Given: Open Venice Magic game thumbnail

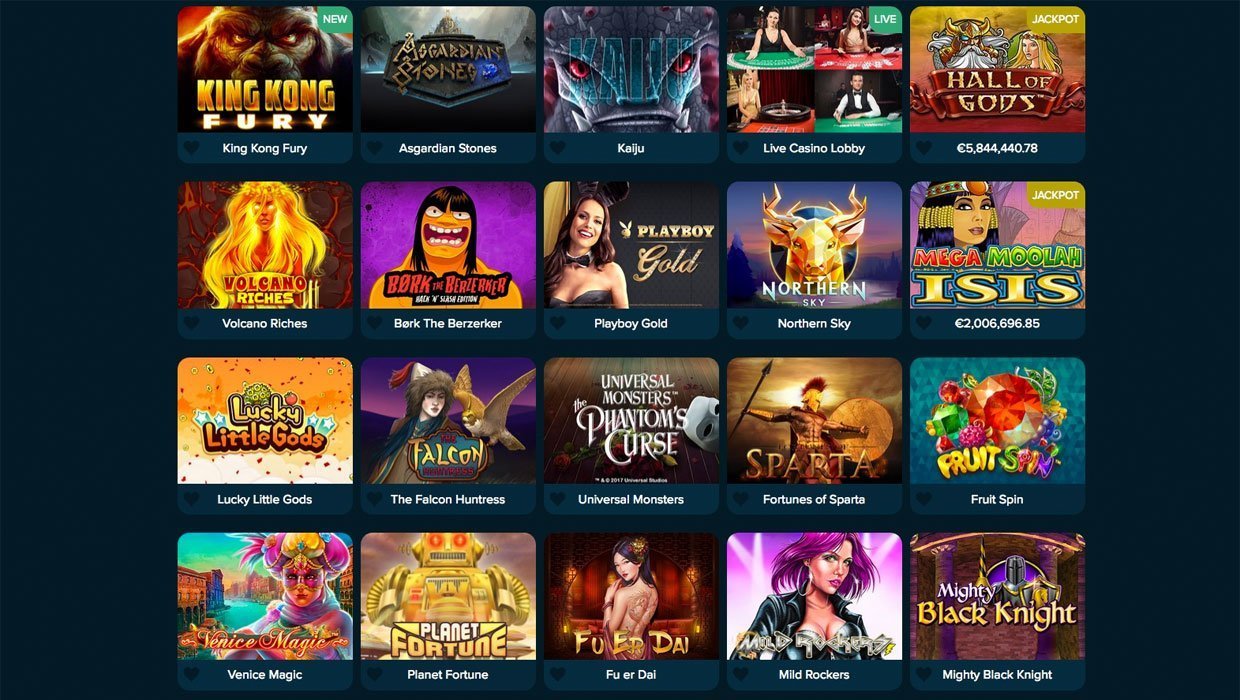Looking at the screenshot, I should tap(265, 596).
